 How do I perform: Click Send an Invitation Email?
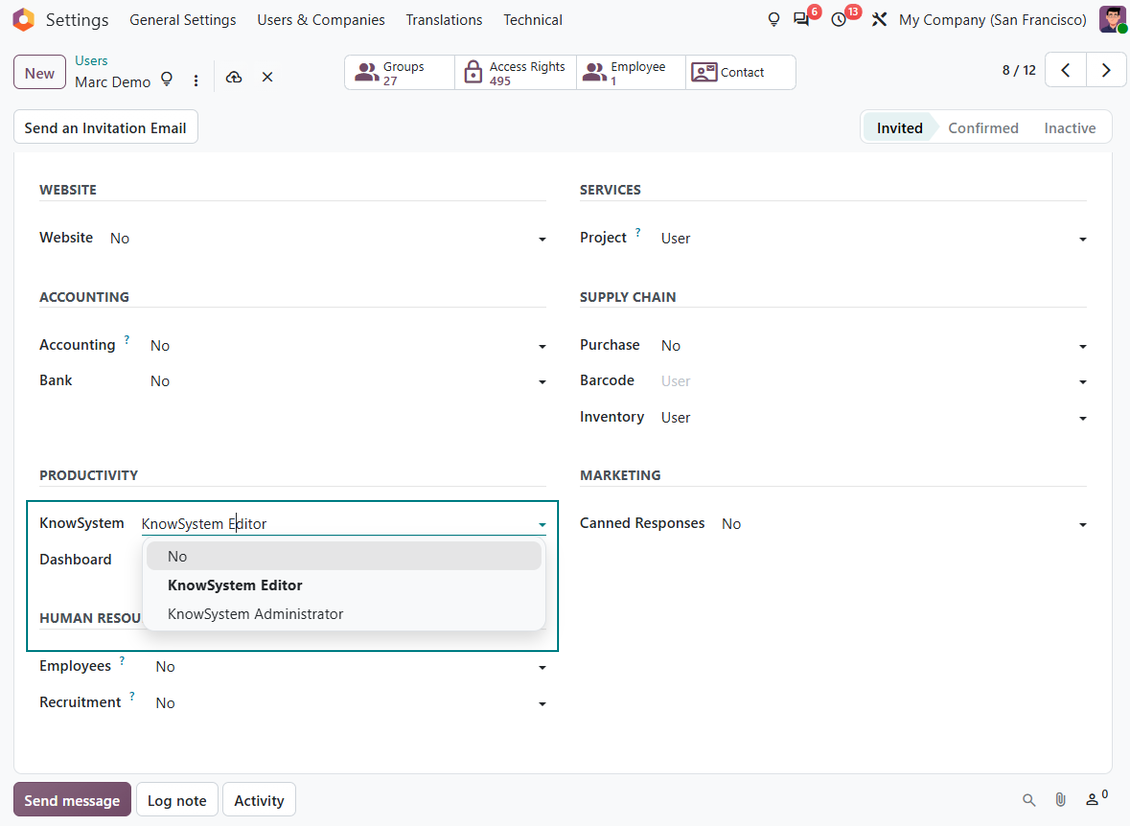pos(105,128)
